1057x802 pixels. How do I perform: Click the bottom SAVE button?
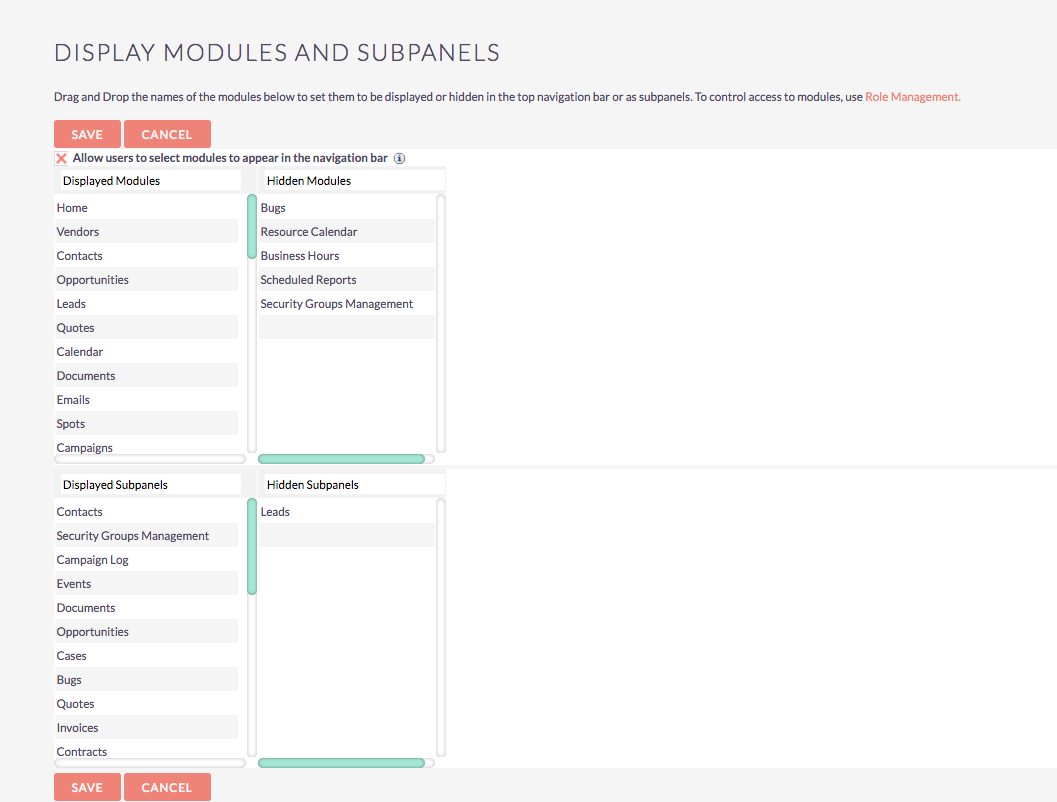87,787
